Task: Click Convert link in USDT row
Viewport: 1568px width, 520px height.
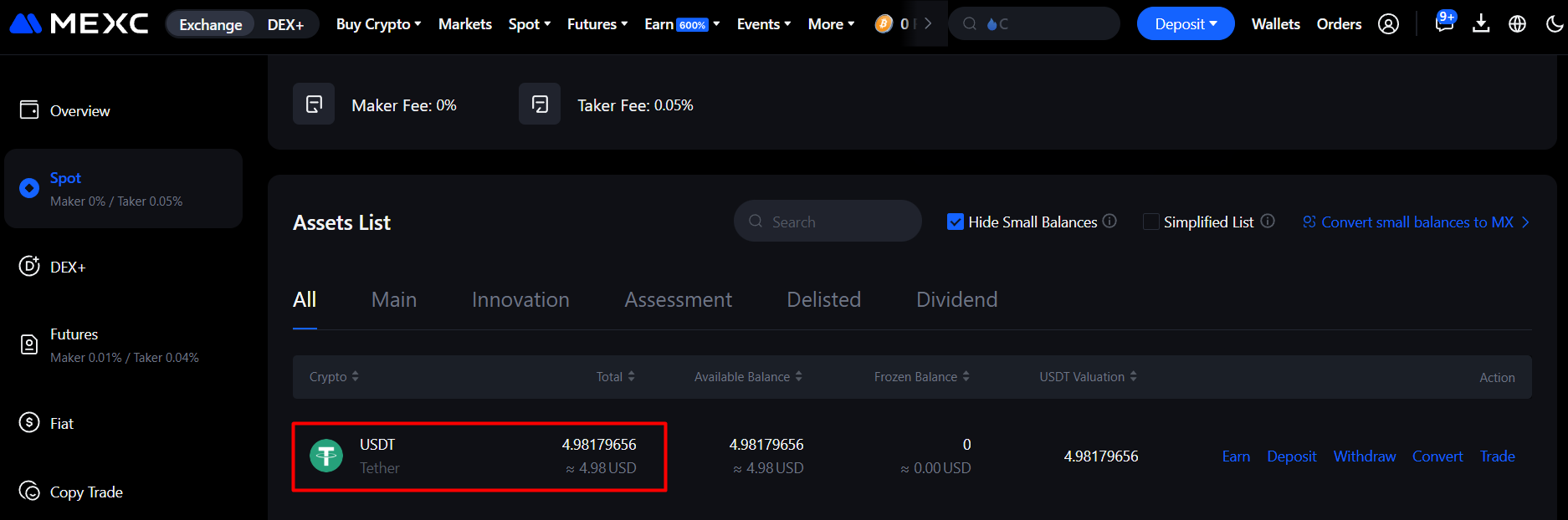Action: pyautogui.click(x=1437, y=456)
